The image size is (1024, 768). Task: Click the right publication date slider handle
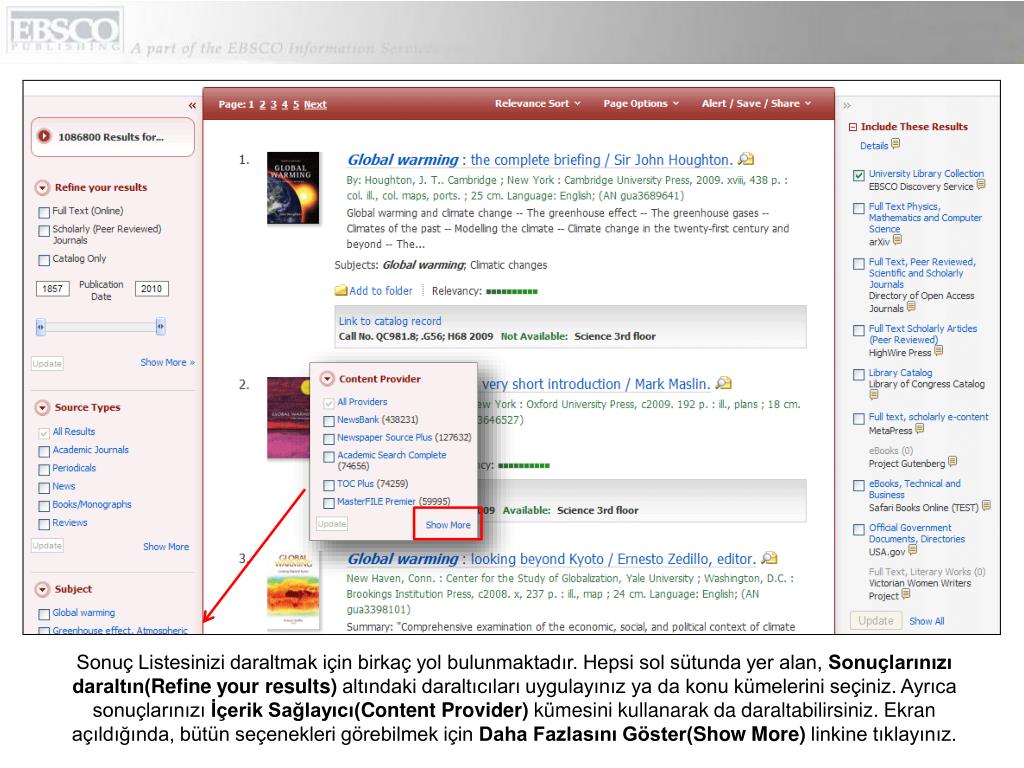160,326
